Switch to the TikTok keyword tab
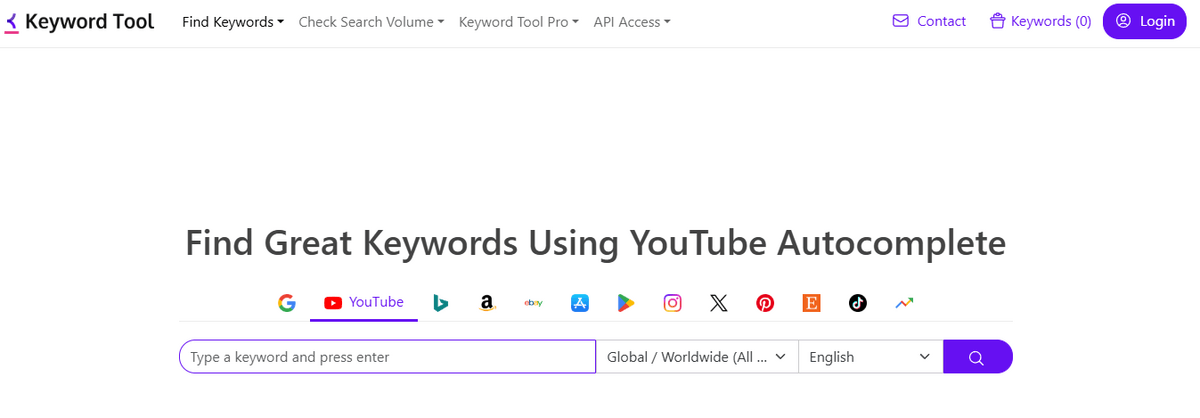 click(858, 302)
